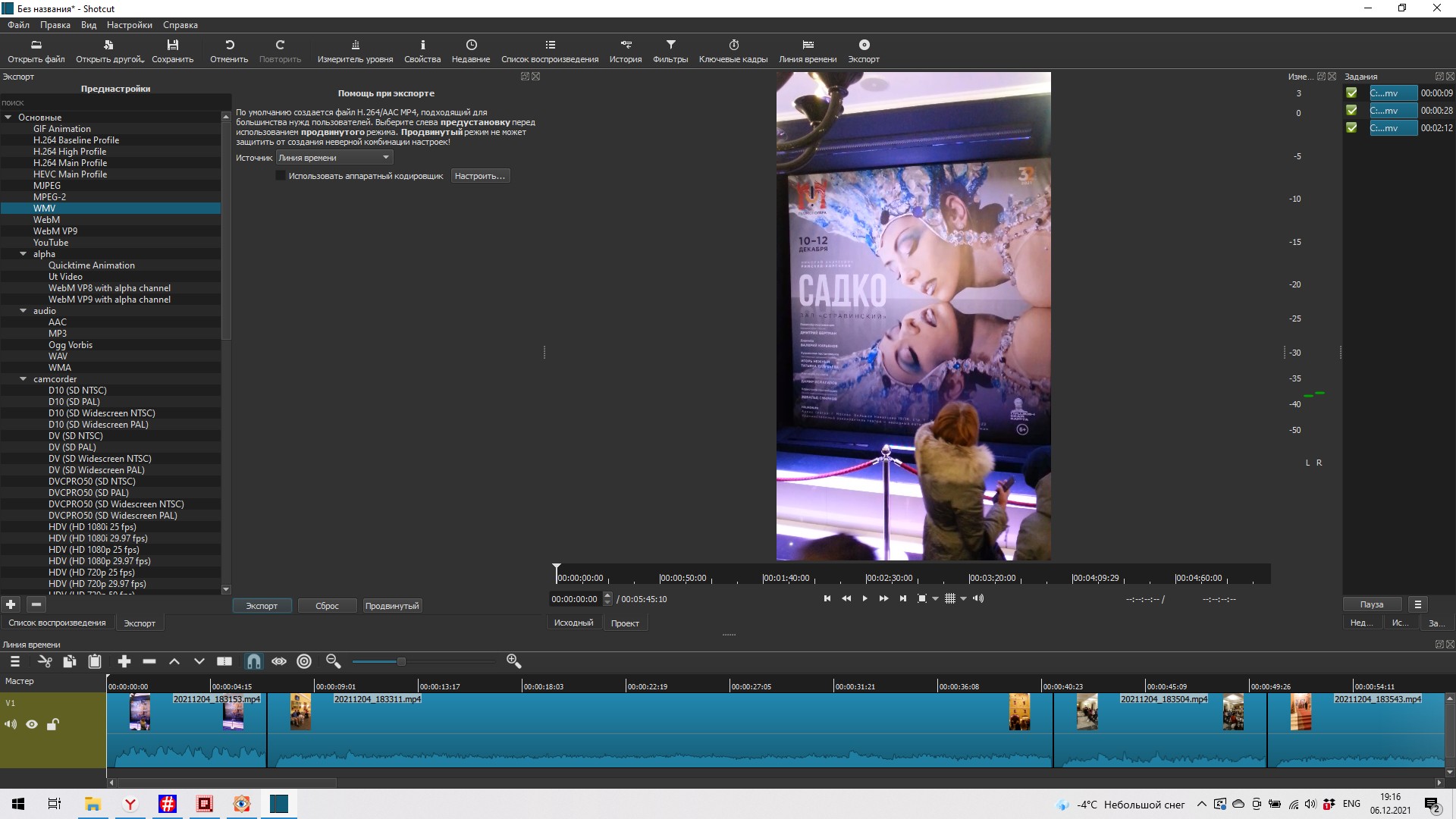Uncheck the first job checkbox at 00:00:09

coord(1351,93)
